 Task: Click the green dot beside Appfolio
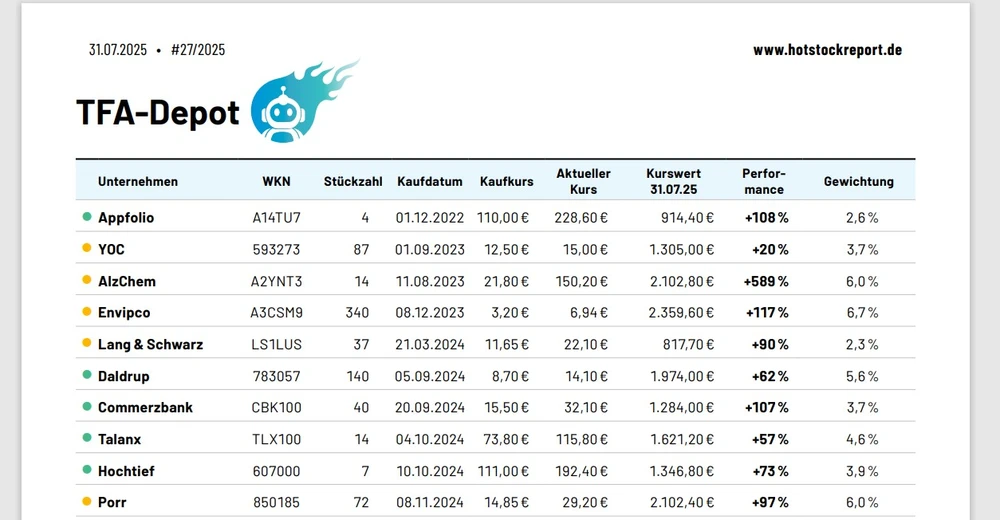tap(87, 217)
